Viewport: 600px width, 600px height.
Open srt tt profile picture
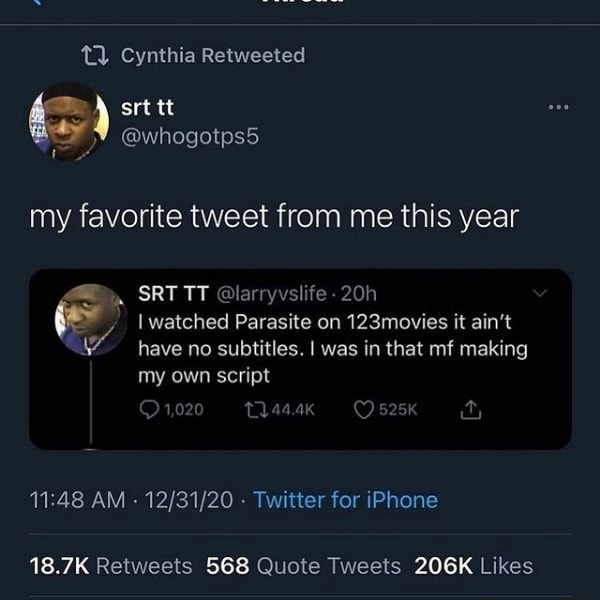[67, 121]
